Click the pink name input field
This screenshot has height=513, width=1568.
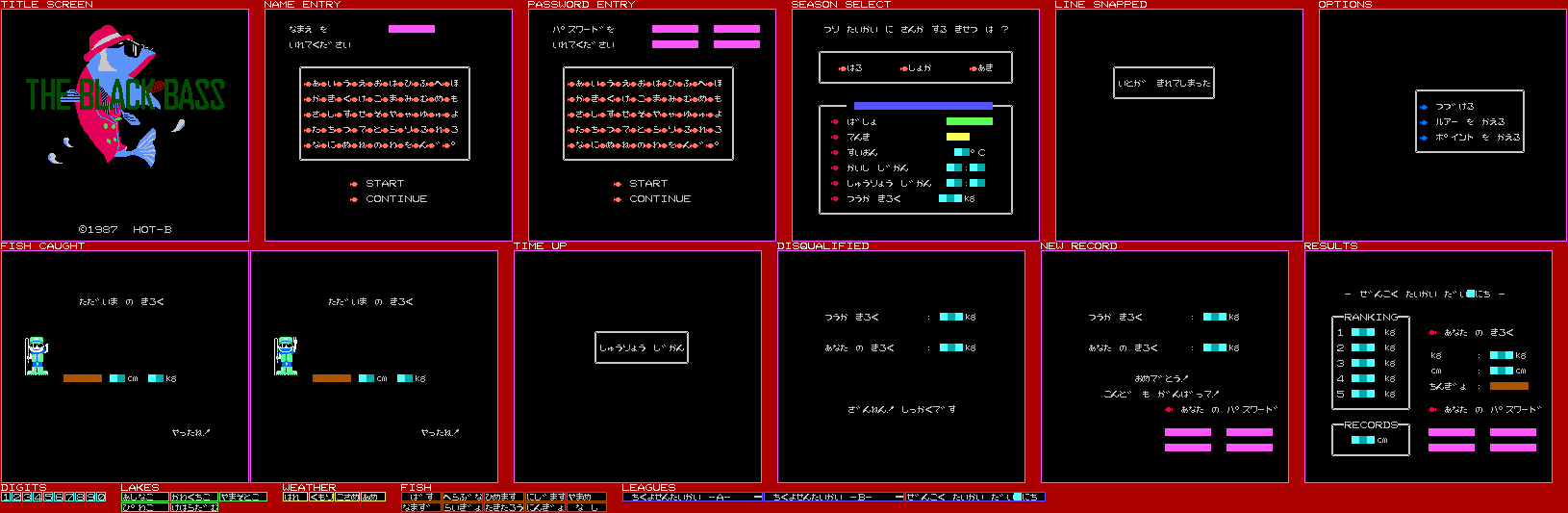[x=411, y=29]
